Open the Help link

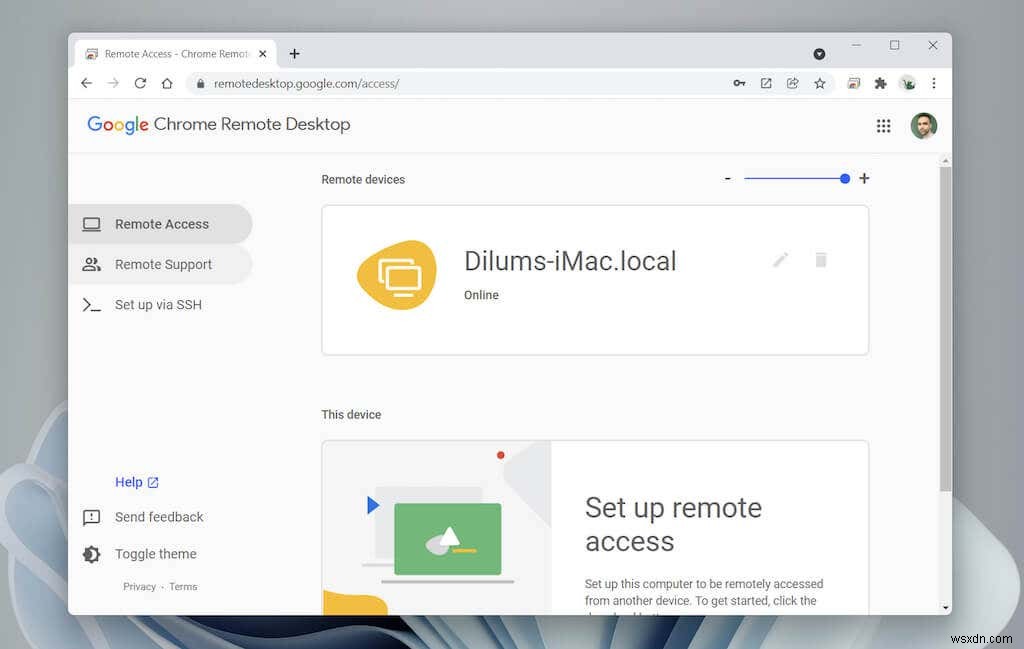pyautogui.click(x=136, y=482)
